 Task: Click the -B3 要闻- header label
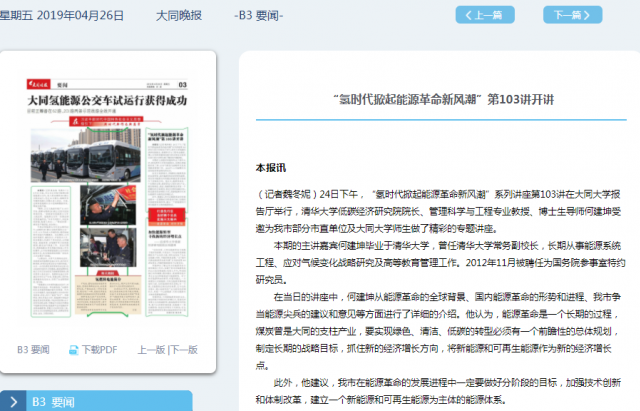click(x=258, y=16)
